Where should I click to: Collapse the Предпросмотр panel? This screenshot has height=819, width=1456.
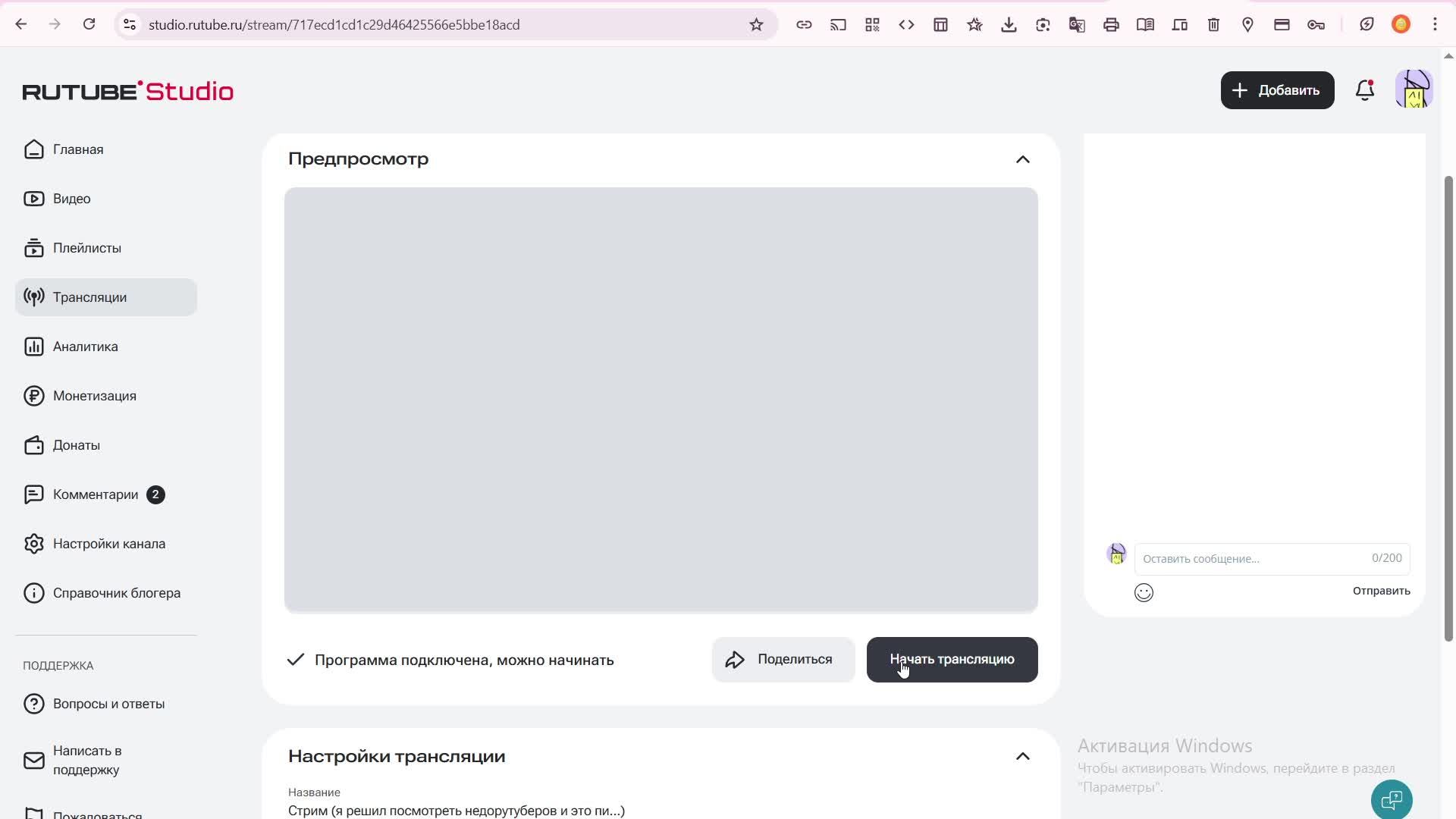tap(1022, 159)
